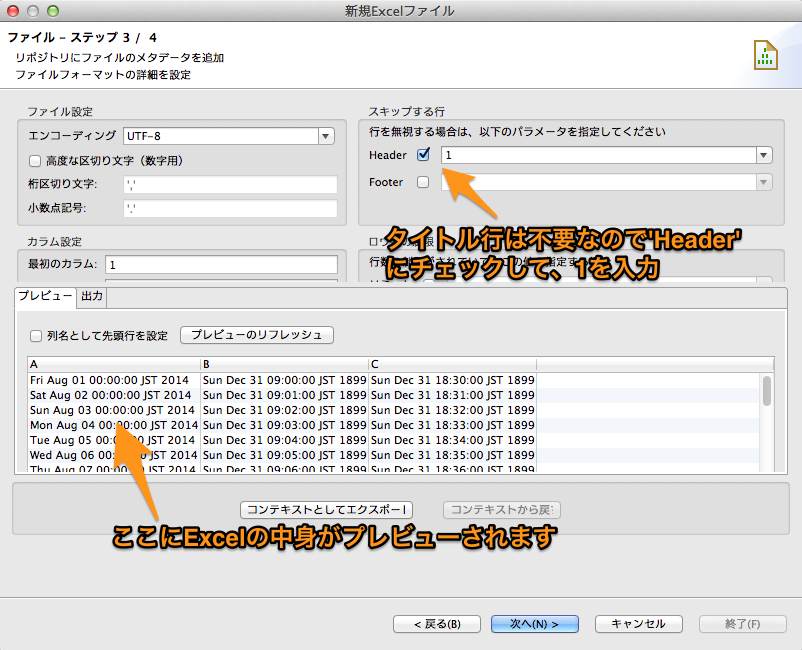Click inside the UTF-8 encoding text box

click(x=221, y=136)
